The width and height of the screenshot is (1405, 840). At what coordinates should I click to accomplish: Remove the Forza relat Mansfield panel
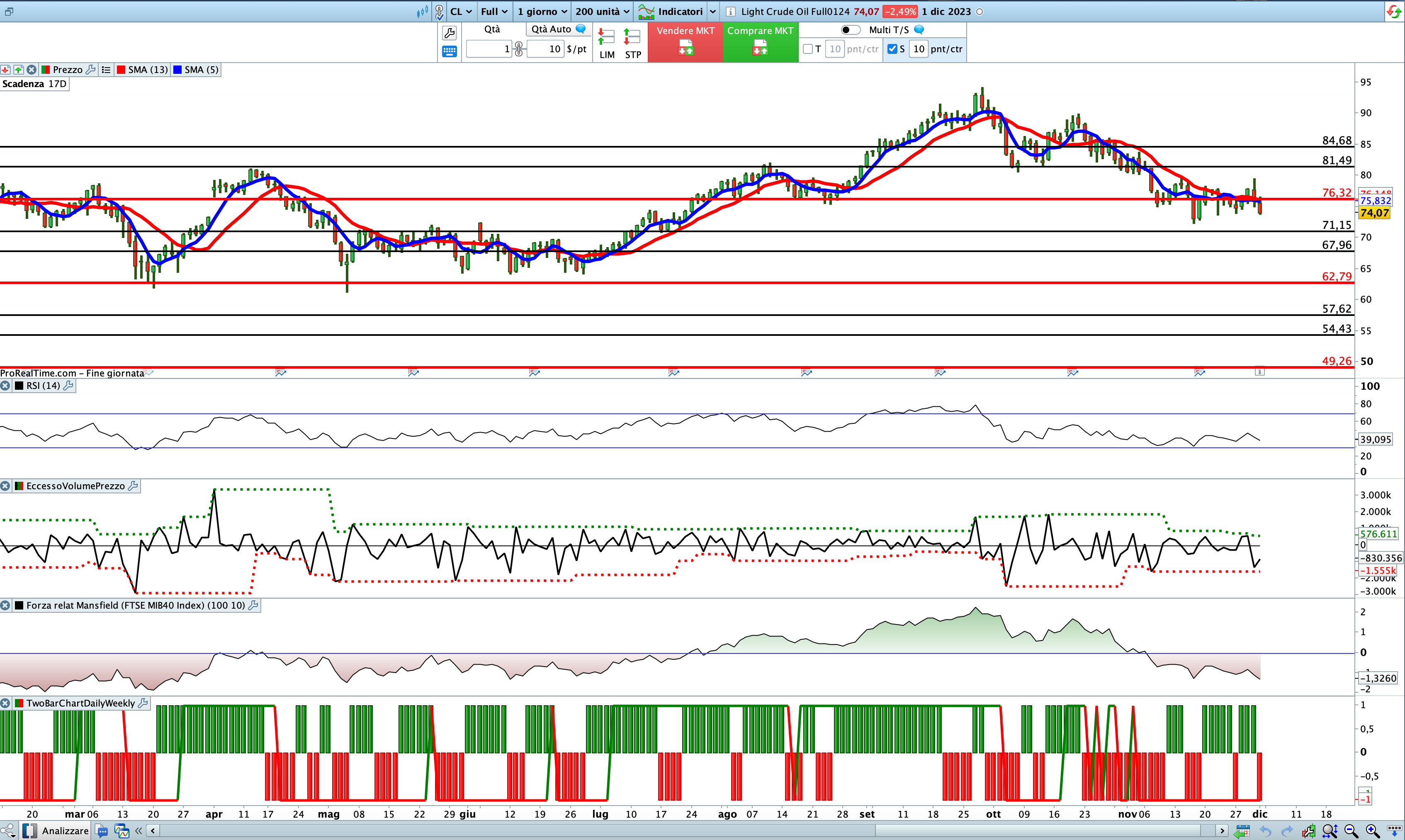coord(5,605)
